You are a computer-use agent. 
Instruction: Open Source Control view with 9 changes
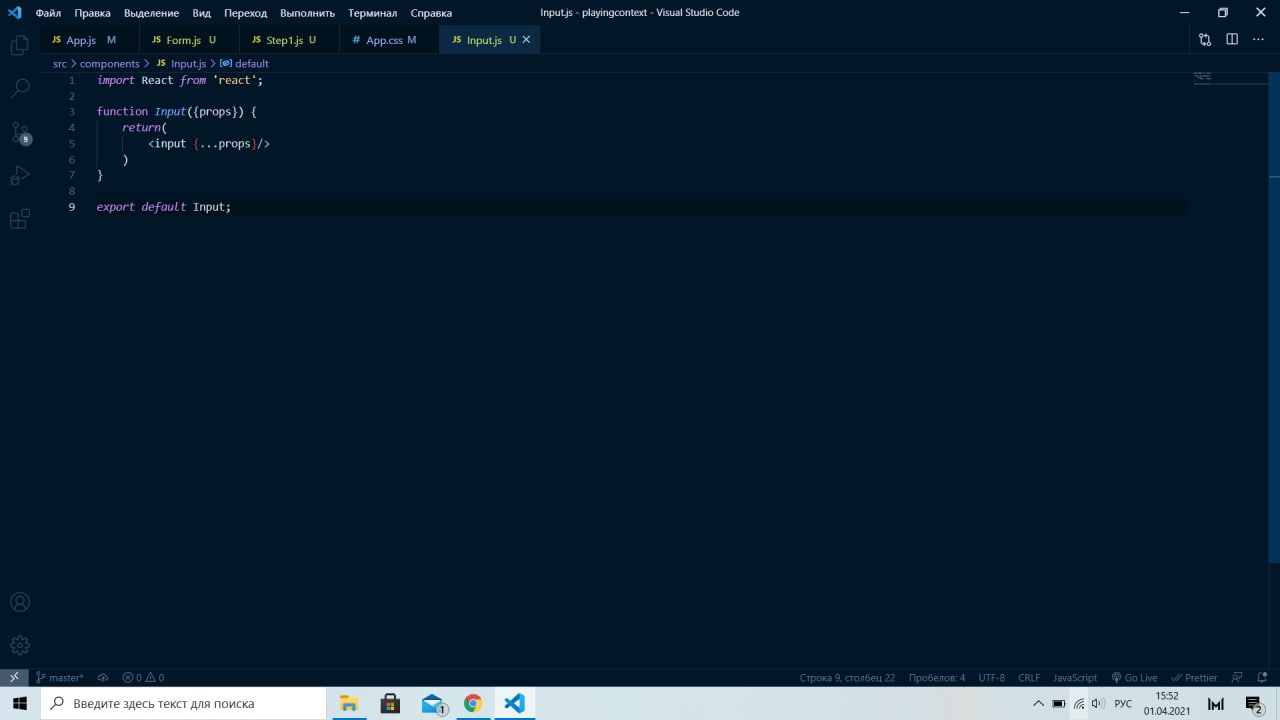[19, 132]
